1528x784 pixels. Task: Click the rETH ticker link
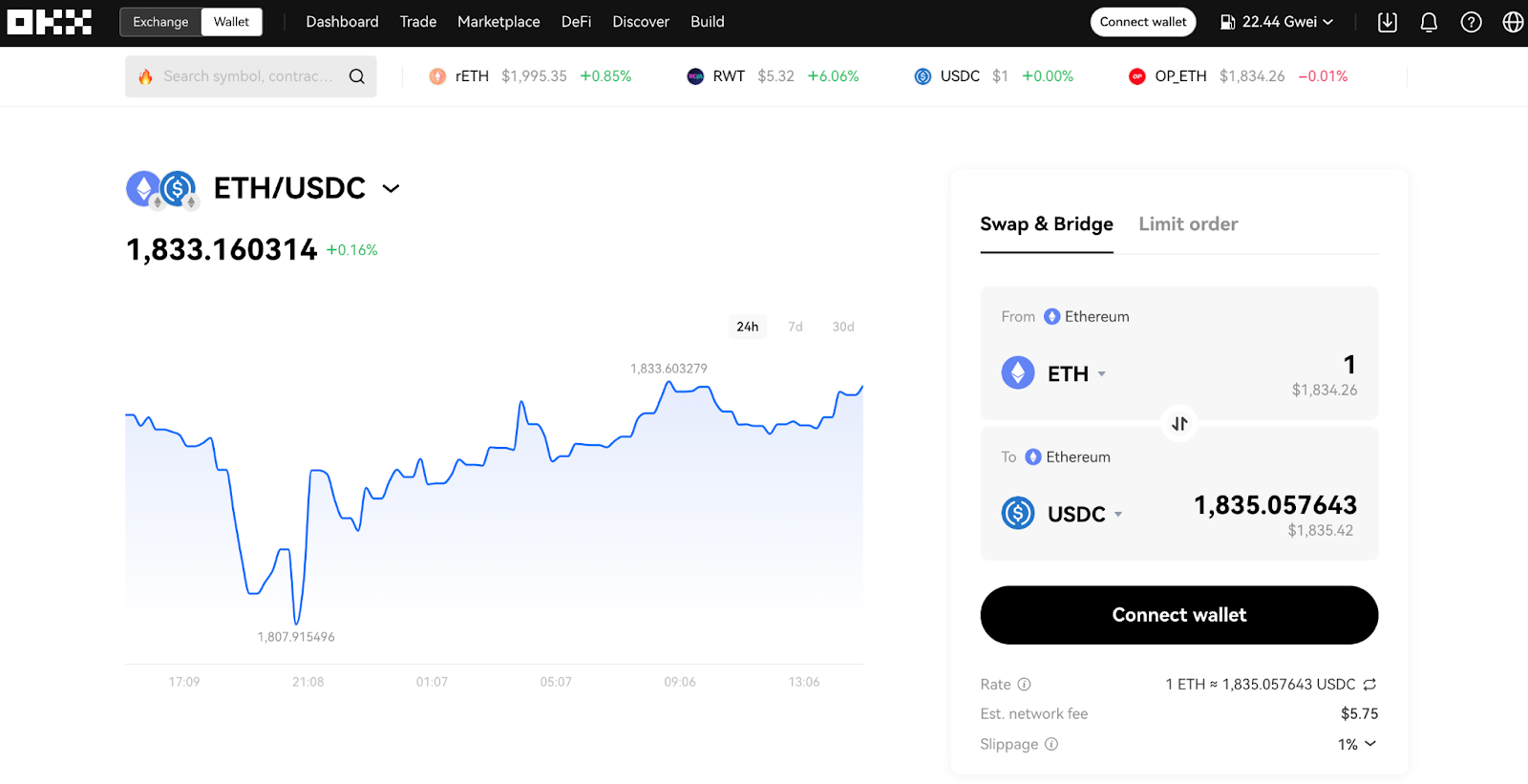point(472,76)
